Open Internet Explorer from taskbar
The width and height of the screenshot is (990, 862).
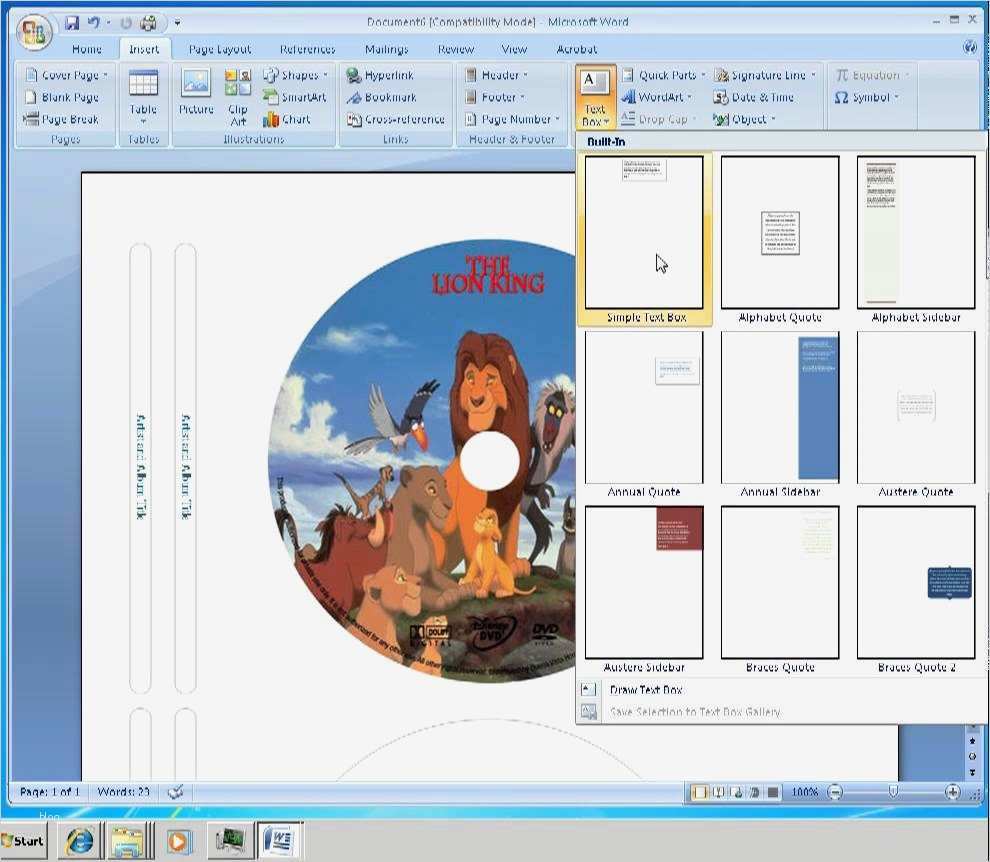pos(80,840)
